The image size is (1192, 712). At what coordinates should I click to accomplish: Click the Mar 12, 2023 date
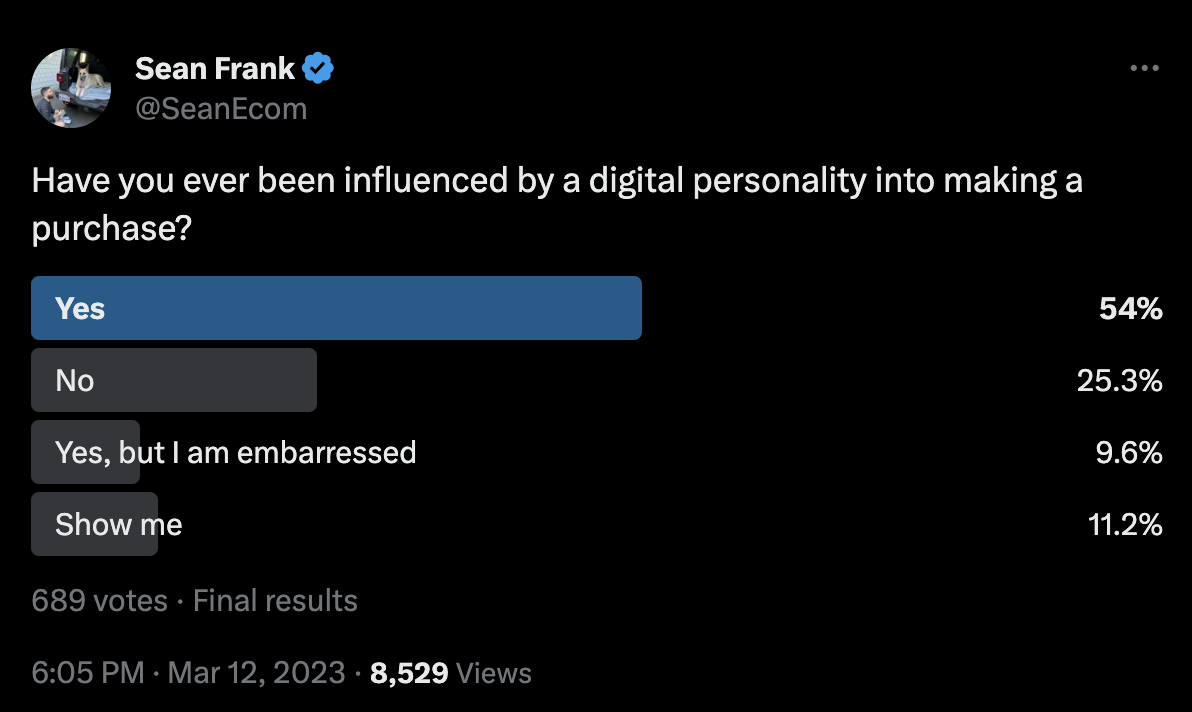256,672
